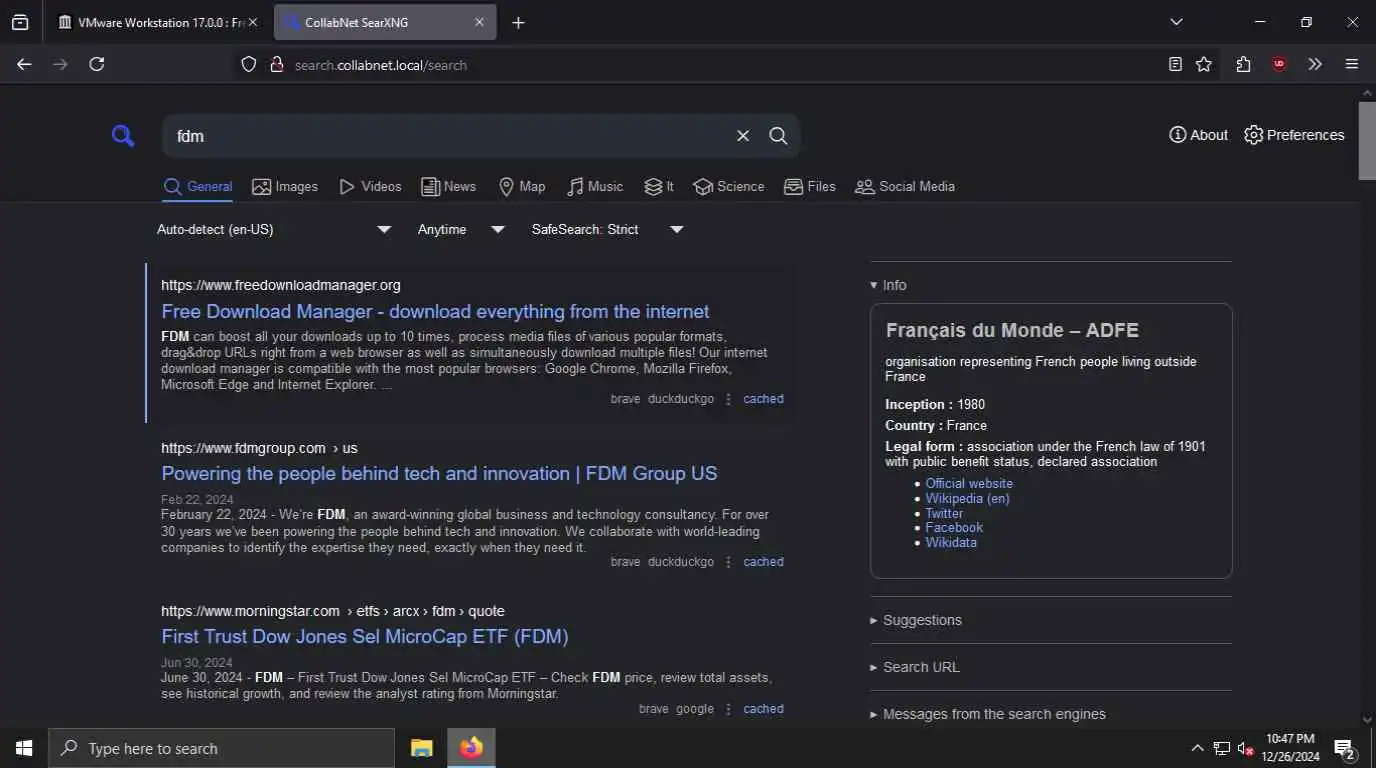
Task: Show more tools chevron in toolbar
Action: [x=1315, y=64]
